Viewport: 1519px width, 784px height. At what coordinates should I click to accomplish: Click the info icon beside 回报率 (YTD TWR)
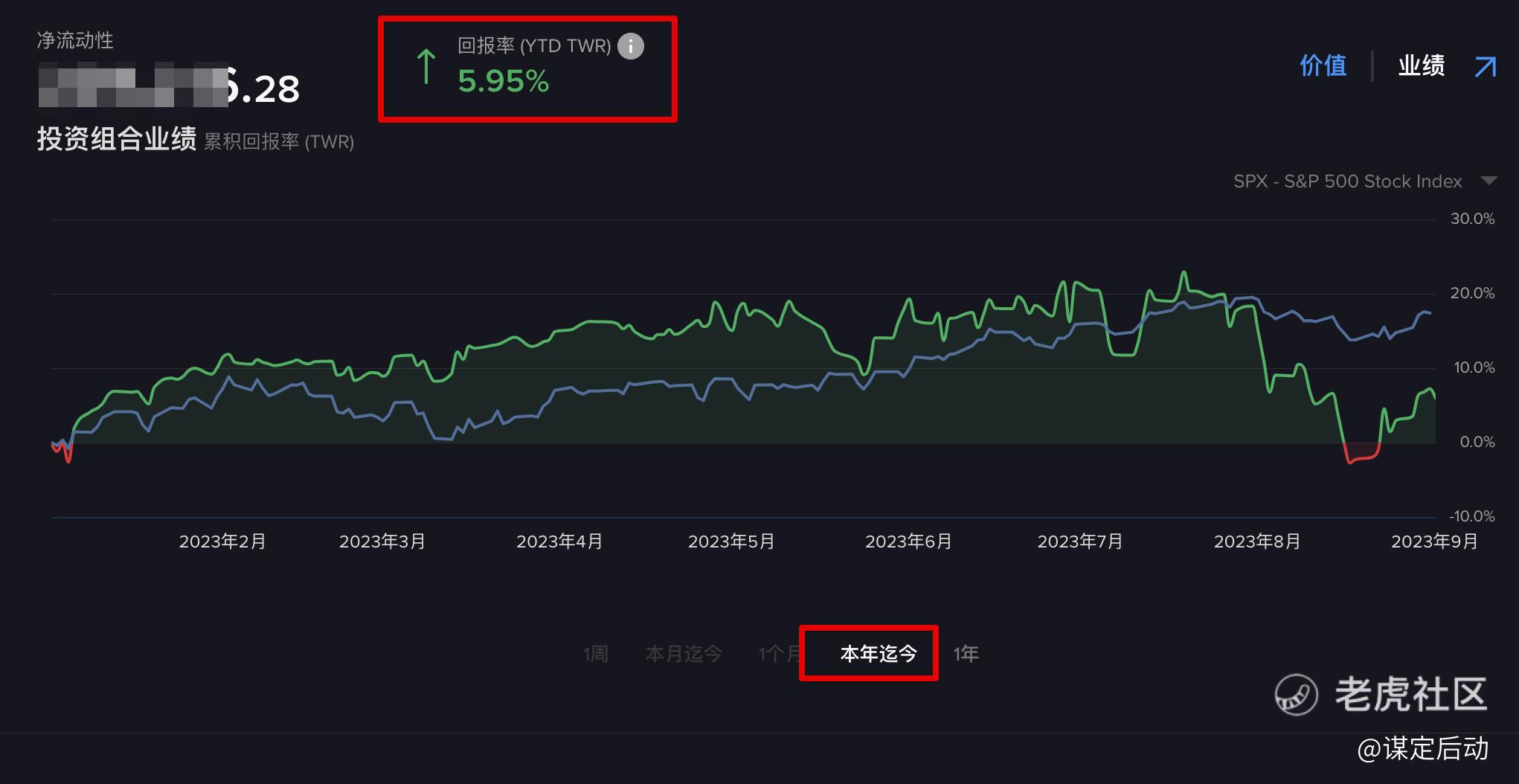click(x=631, y=46)
